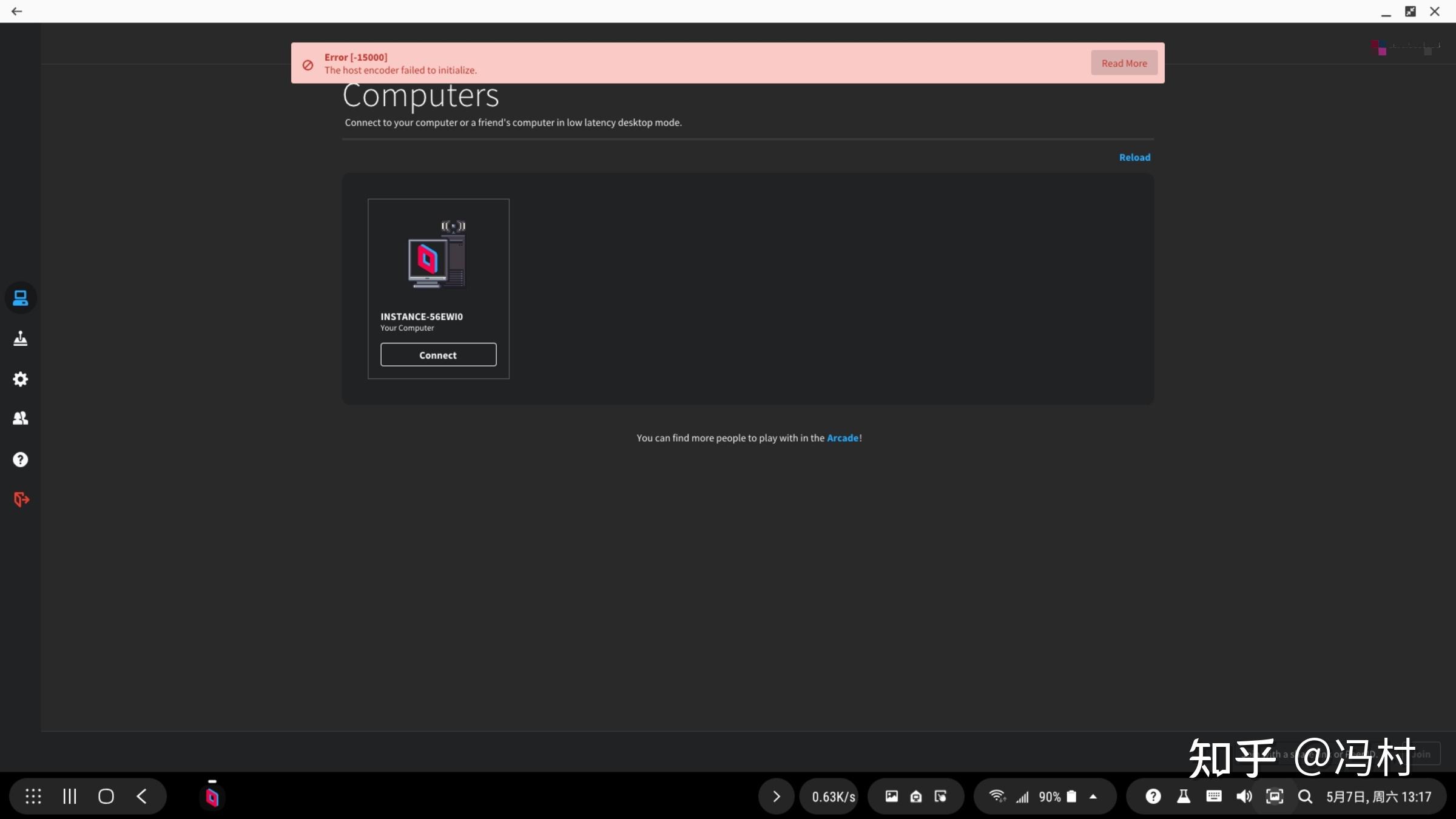
Task: Open the app launcher grid on the taskbar
Action: point(33,796)
